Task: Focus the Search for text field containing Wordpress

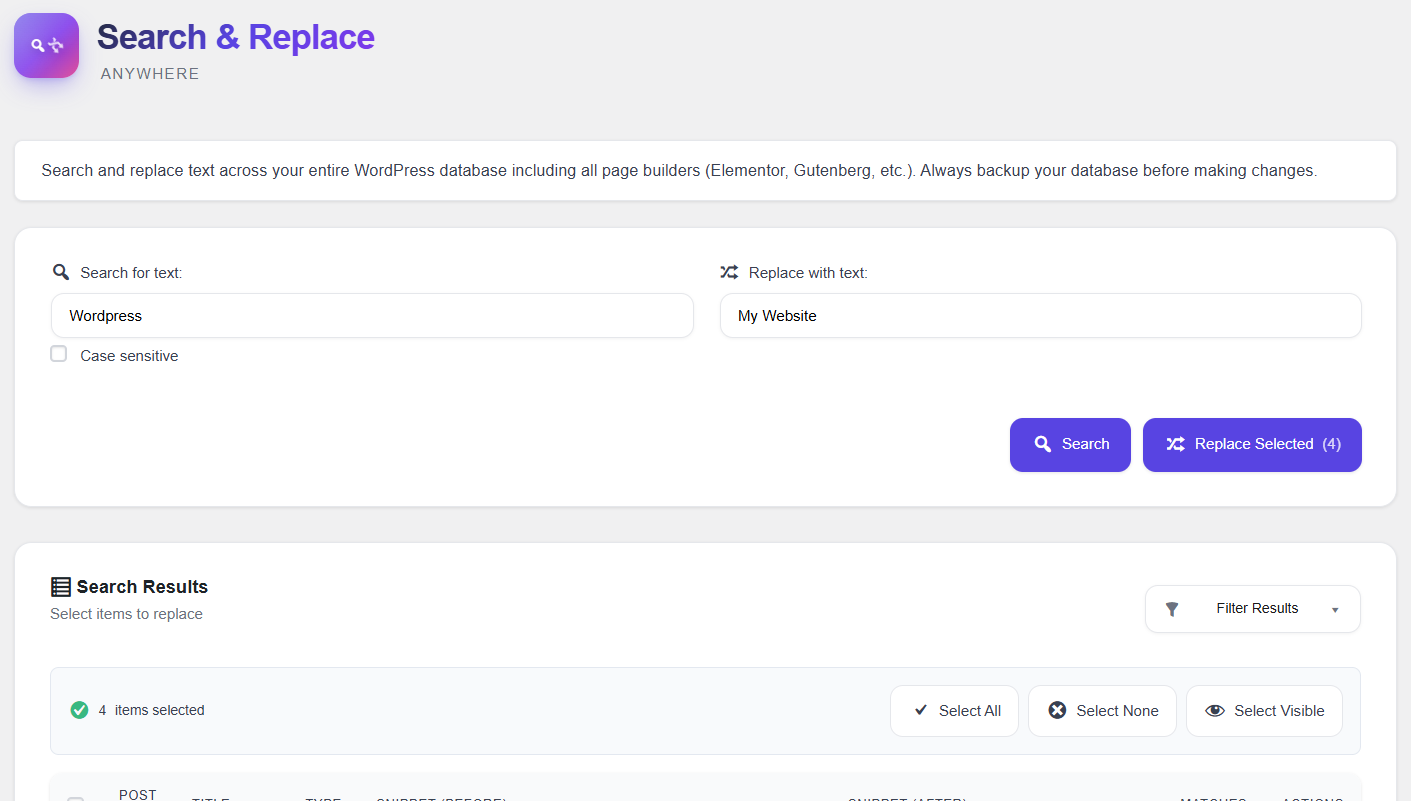Action: [x=372, y=316]
